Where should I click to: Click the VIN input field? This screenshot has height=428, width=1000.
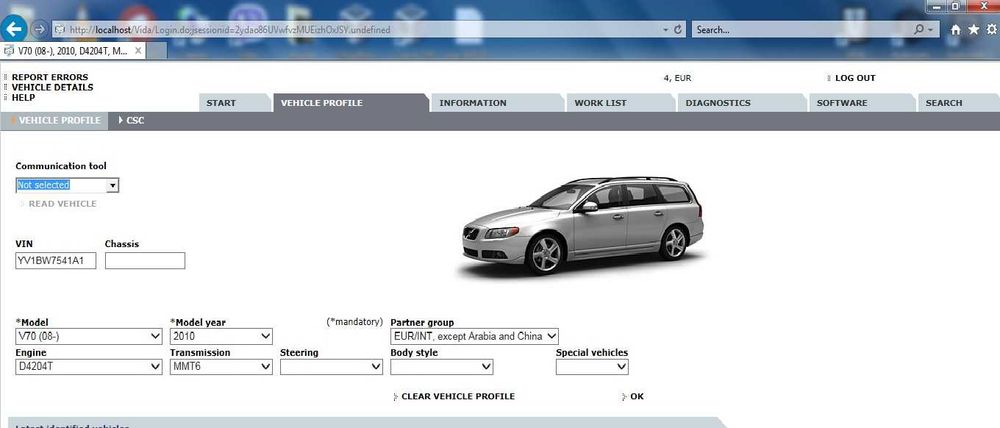pyautogui.click(x=55, y=261)
